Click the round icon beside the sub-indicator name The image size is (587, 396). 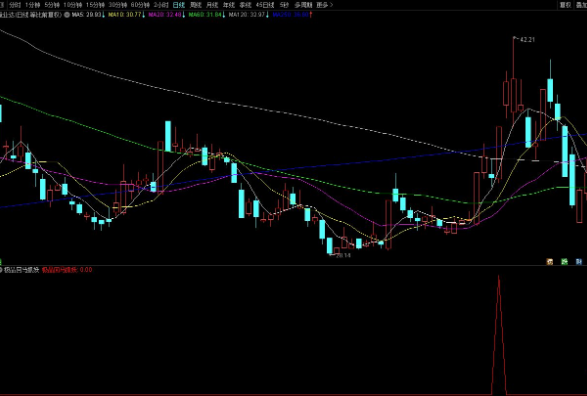pyautogui.click(x=1, y=270)
